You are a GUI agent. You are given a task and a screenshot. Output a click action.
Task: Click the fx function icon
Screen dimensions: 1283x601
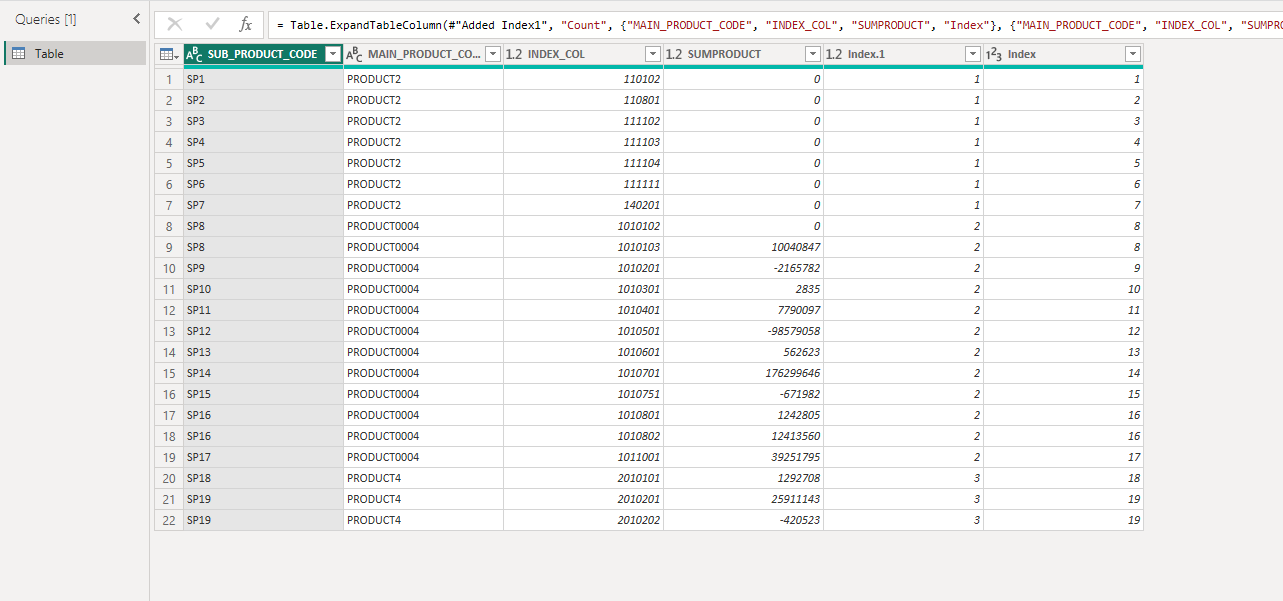coord(246,24)
